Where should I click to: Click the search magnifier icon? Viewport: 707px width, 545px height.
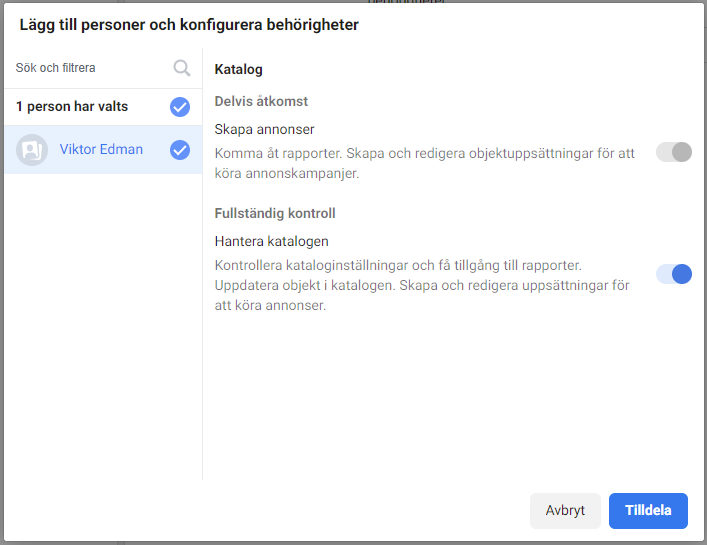(182, 68)
